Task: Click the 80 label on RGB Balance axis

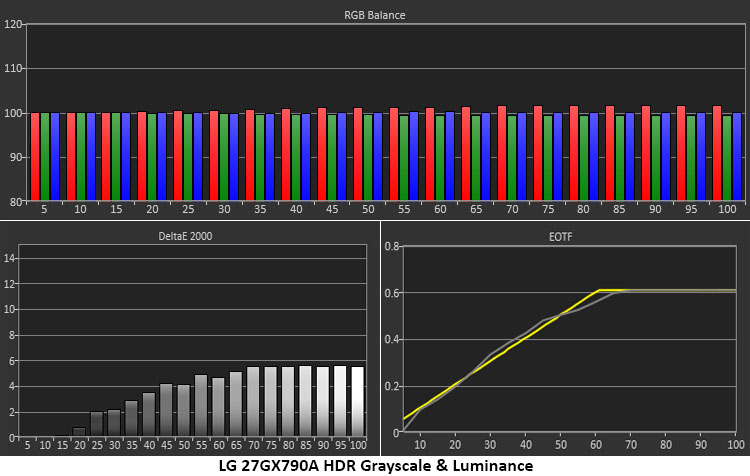Action: click(x=16, y=202)
